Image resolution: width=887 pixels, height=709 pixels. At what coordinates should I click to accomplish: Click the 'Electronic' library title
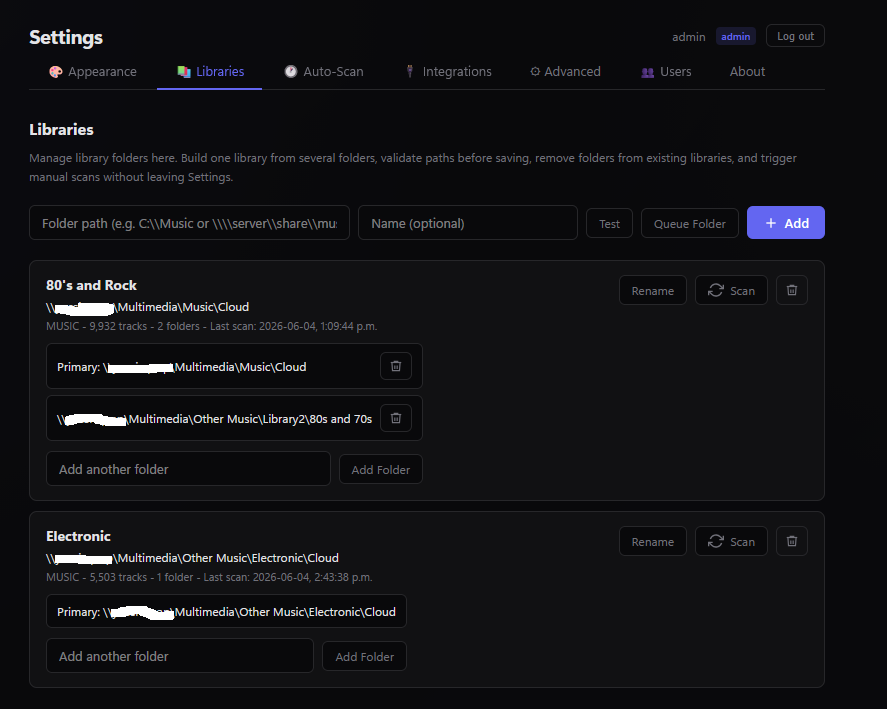coord(78,536)
